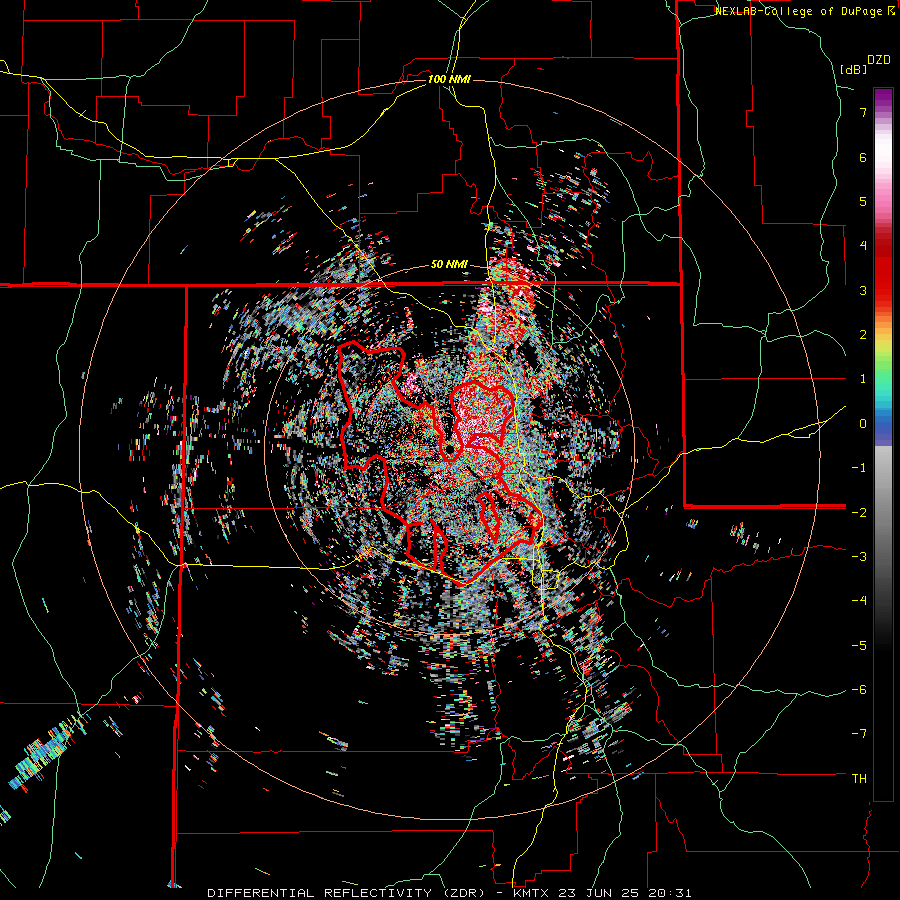Select the -3 value on the dB scale
This screenshot has width=900, height=900.
click(859, 557)
